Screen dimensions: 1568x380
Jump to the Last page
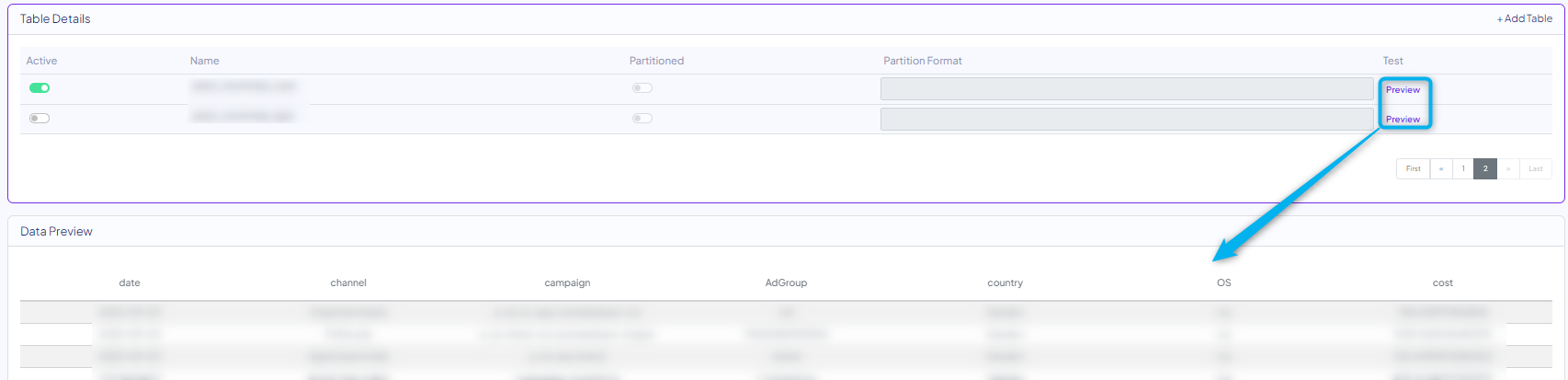pos(1536,169)
